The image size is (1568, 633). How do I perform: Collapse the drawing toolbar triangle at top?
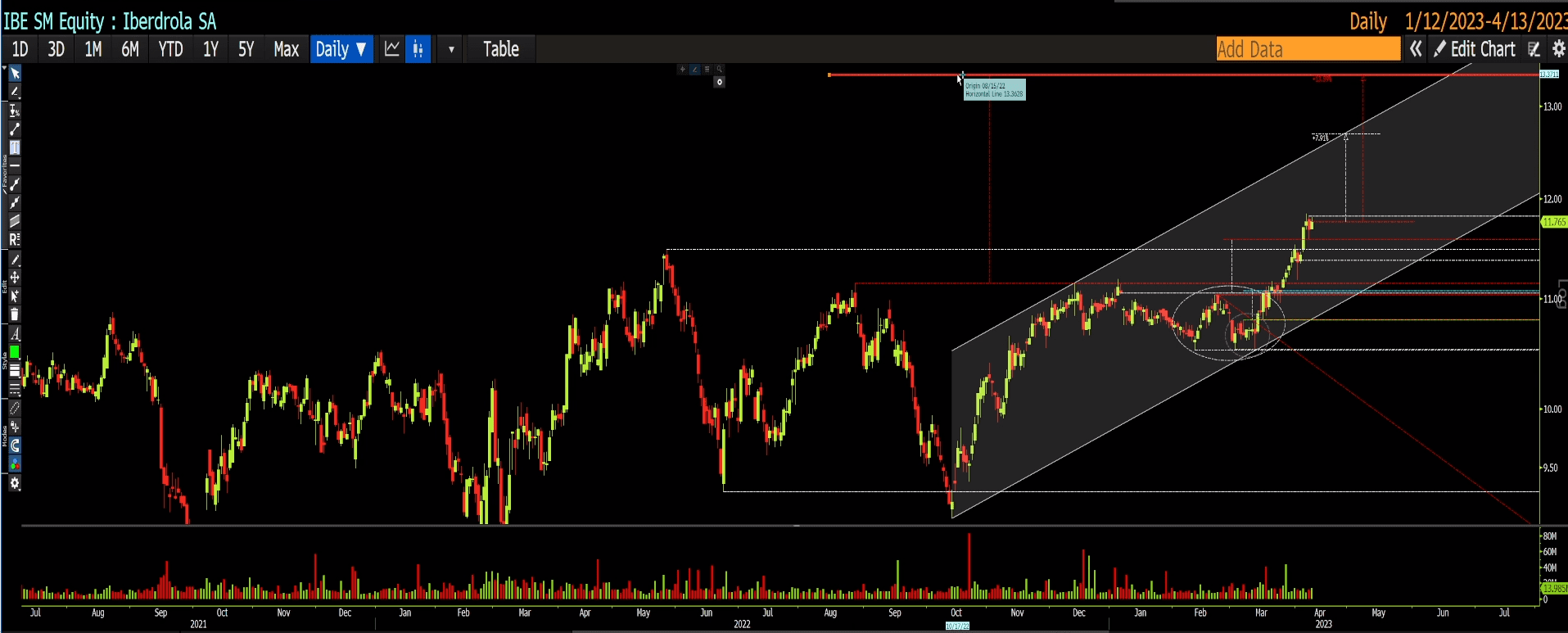[x=5, y=66]
